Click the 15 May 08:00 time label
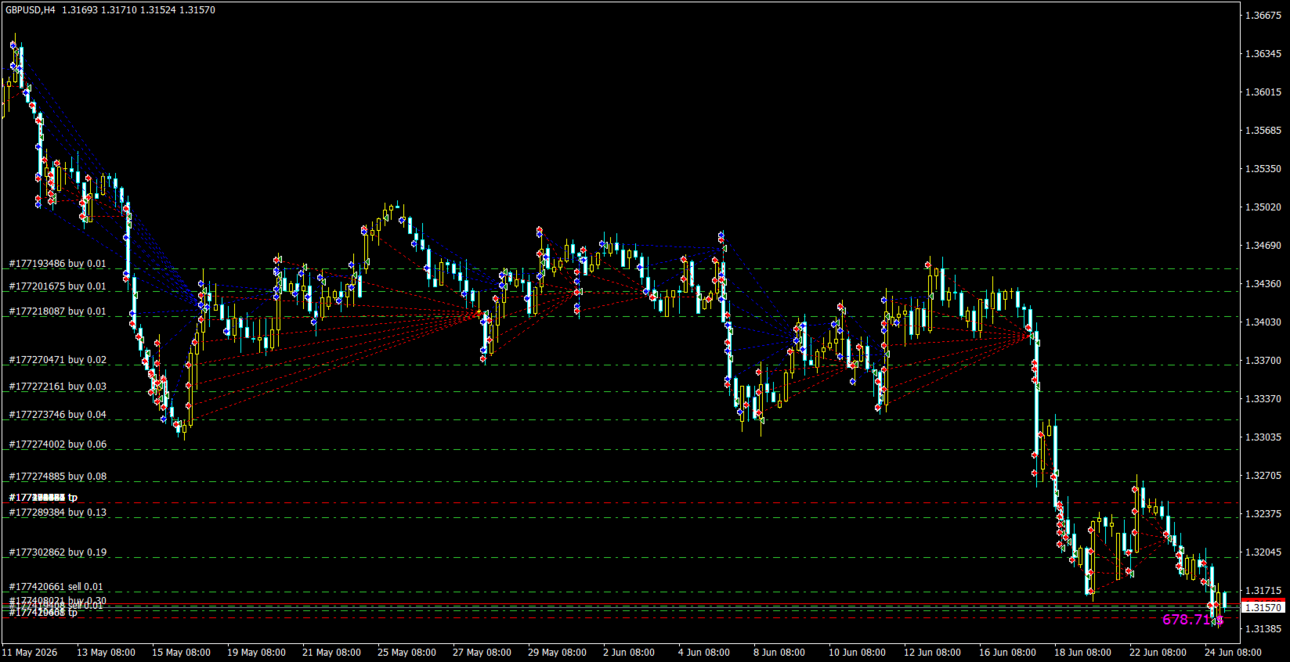 coord(181,652)
